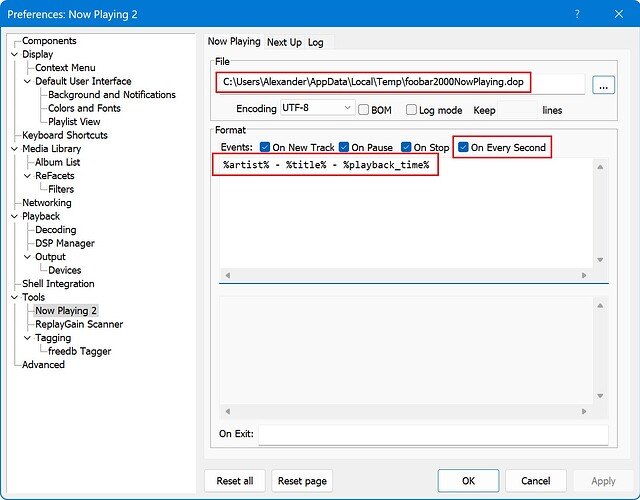Open Playlist View settings
This screenshot has width=640, height=500.
pyautogui.click(x=74, y=122)
